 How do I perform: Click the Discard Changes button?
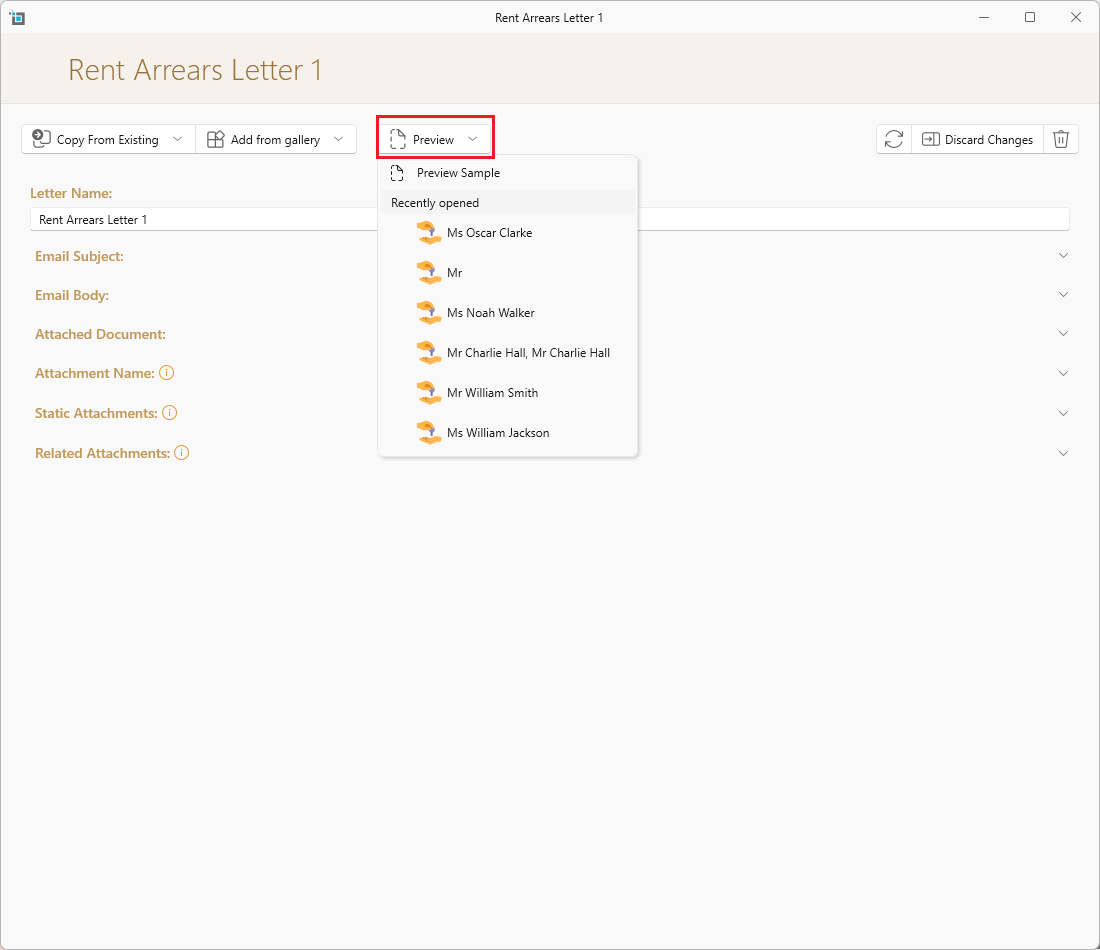pyautogui.click(x=977, y=140)
